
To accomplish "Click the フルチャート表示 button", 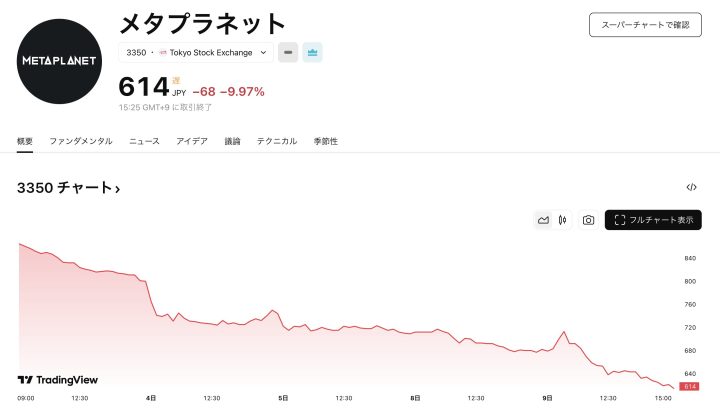I will (653, 220).
